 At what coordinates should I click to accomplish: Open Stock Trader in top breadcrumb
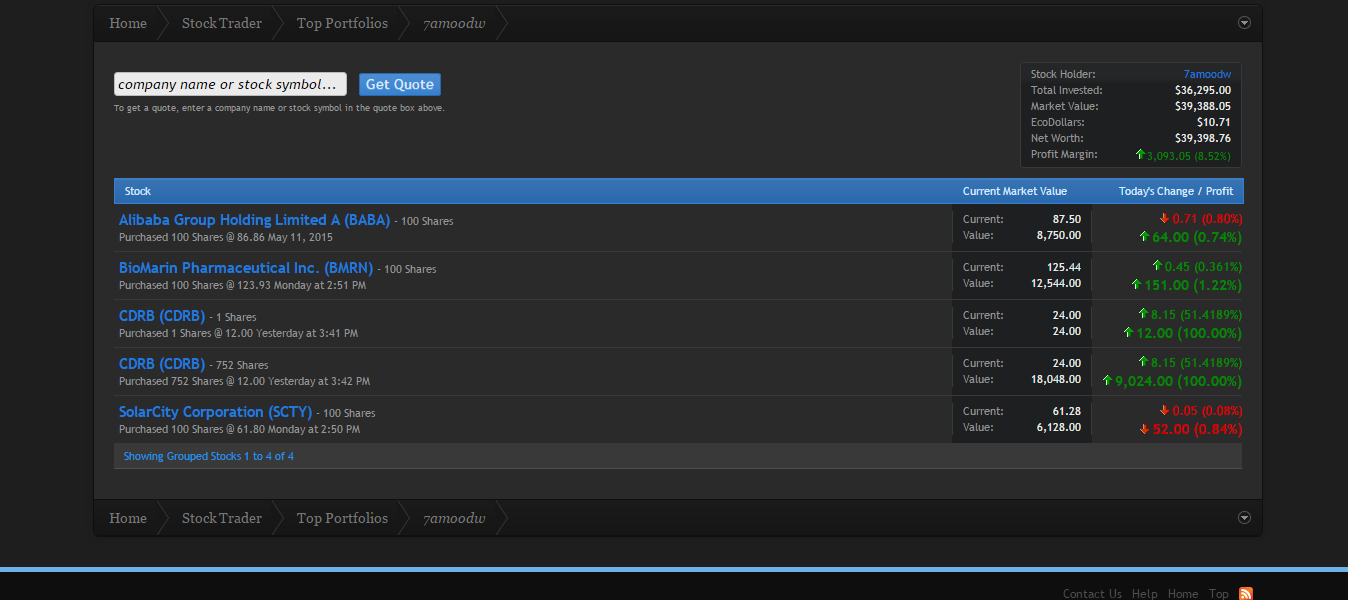[222, 23]
